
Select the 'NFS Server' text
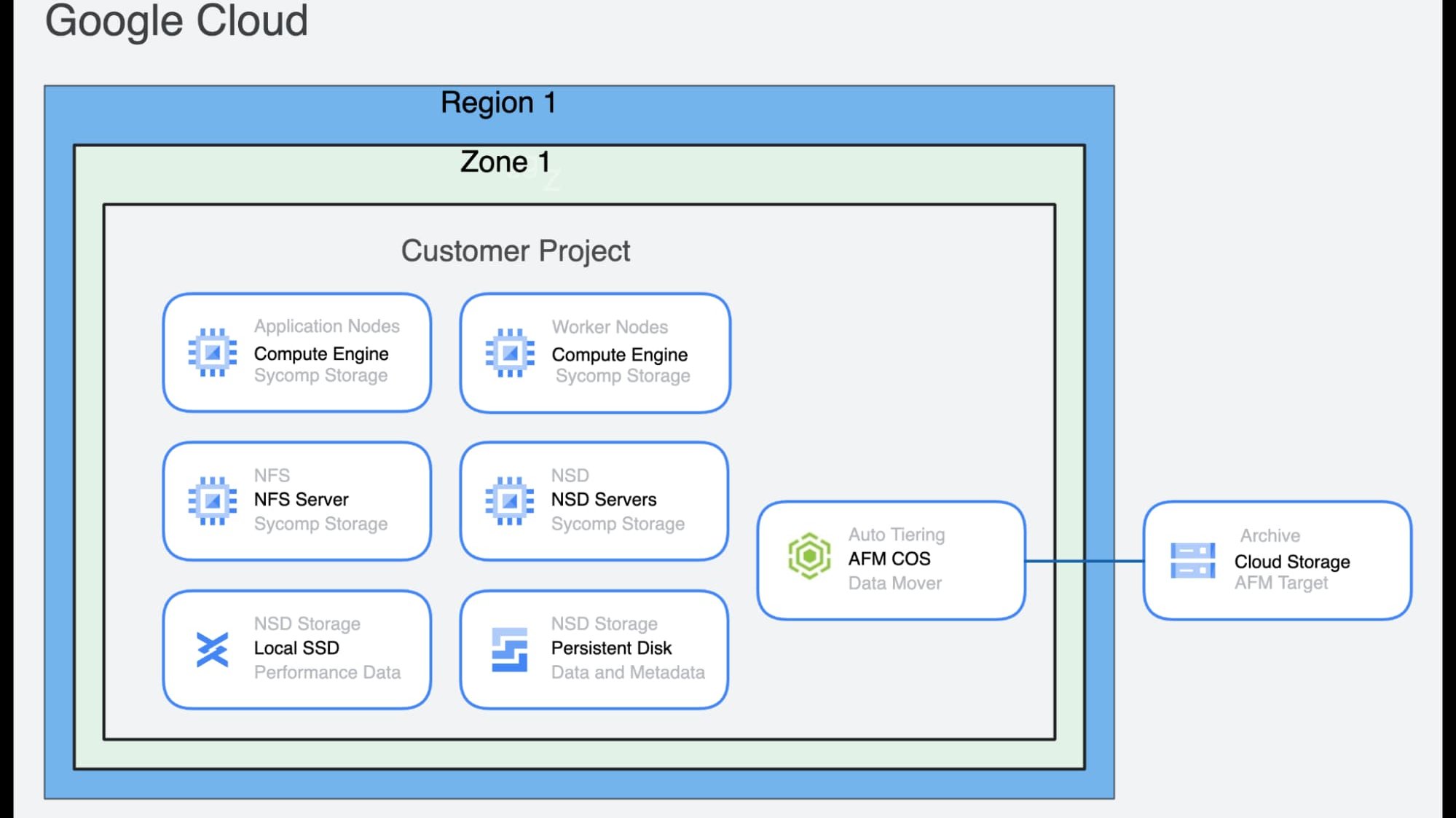tap(301, 500)
